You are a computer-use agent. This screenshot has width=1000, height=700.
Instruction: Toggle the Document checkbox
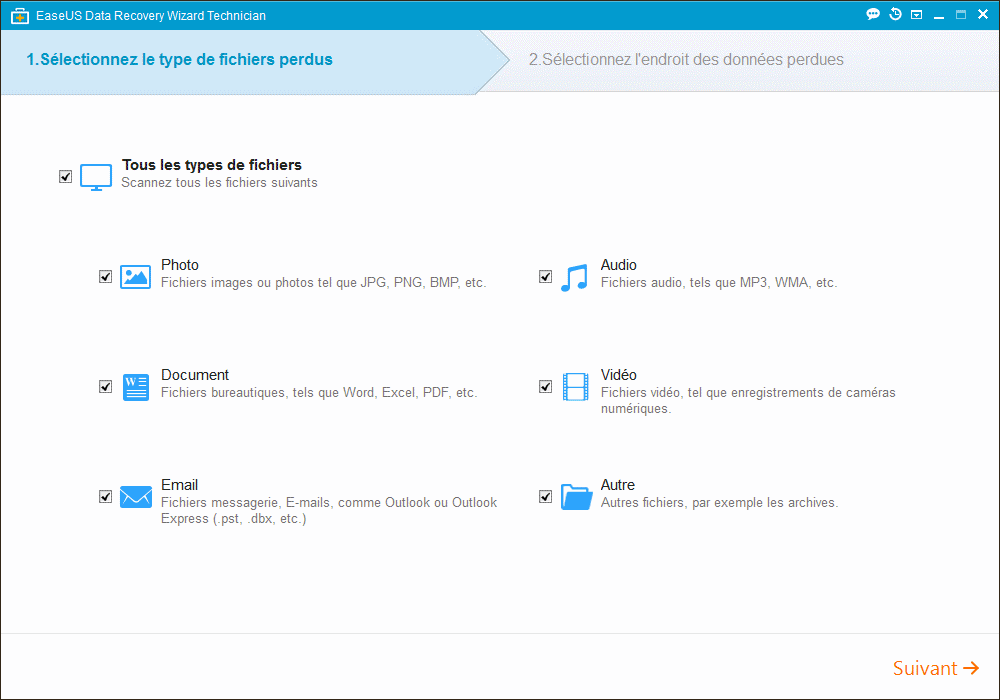tap(106, 387)
